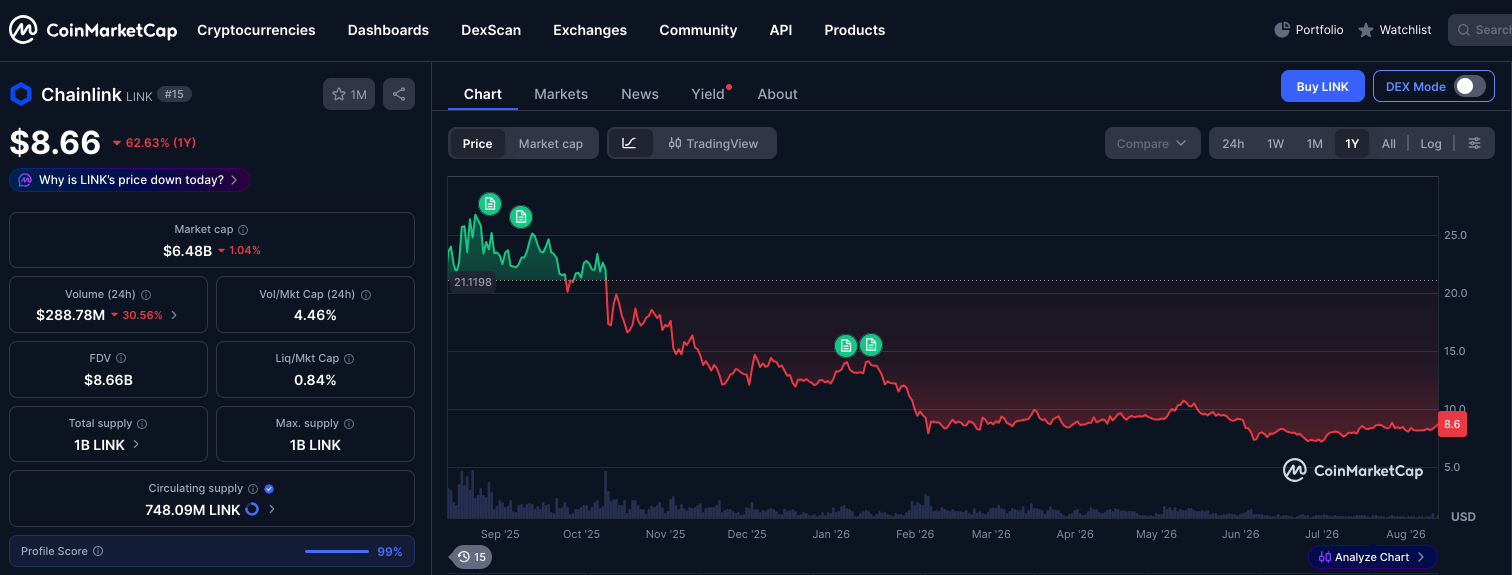The height and width of the screenshot is (575, 1512).
Task: Select the Market cap toggle option
Action: [551, 143]
